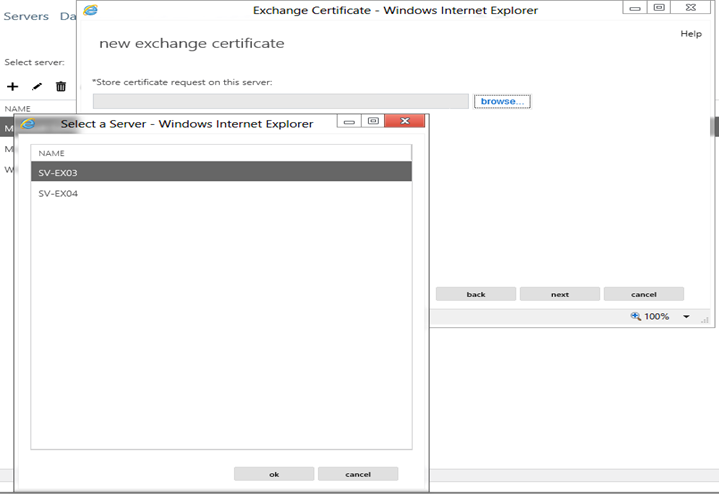The height and width of the screenshot is (494, 719).
Task: Click the store certificate request server field
Action: tap(281, 101)
